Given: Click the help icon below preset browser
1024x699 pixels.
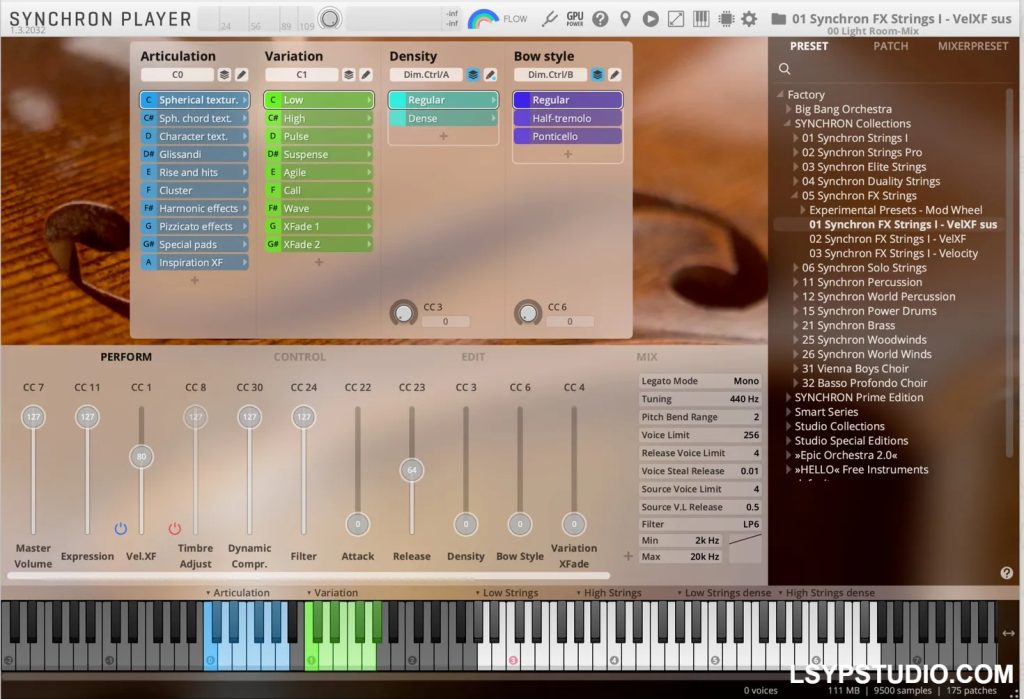Looking at the screenshot, I should [1006, 573].
